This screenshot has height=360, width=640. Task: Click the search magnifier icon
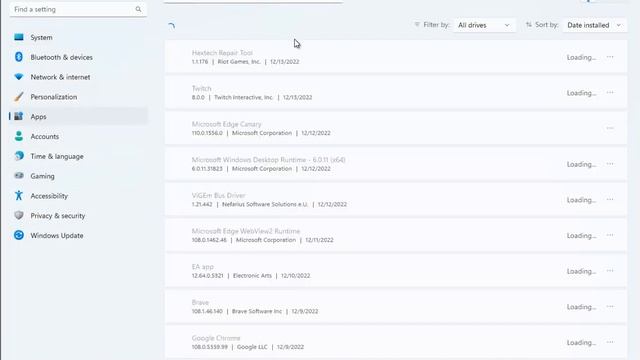click(138, 9)
